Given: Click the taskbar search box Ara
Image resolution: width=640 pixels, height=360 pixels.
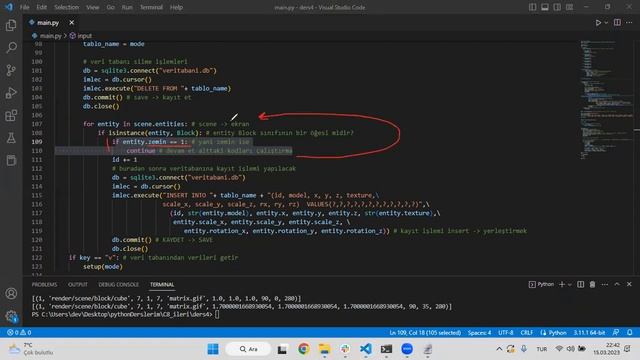Looking at the screenshot, I should coord(248,349).
